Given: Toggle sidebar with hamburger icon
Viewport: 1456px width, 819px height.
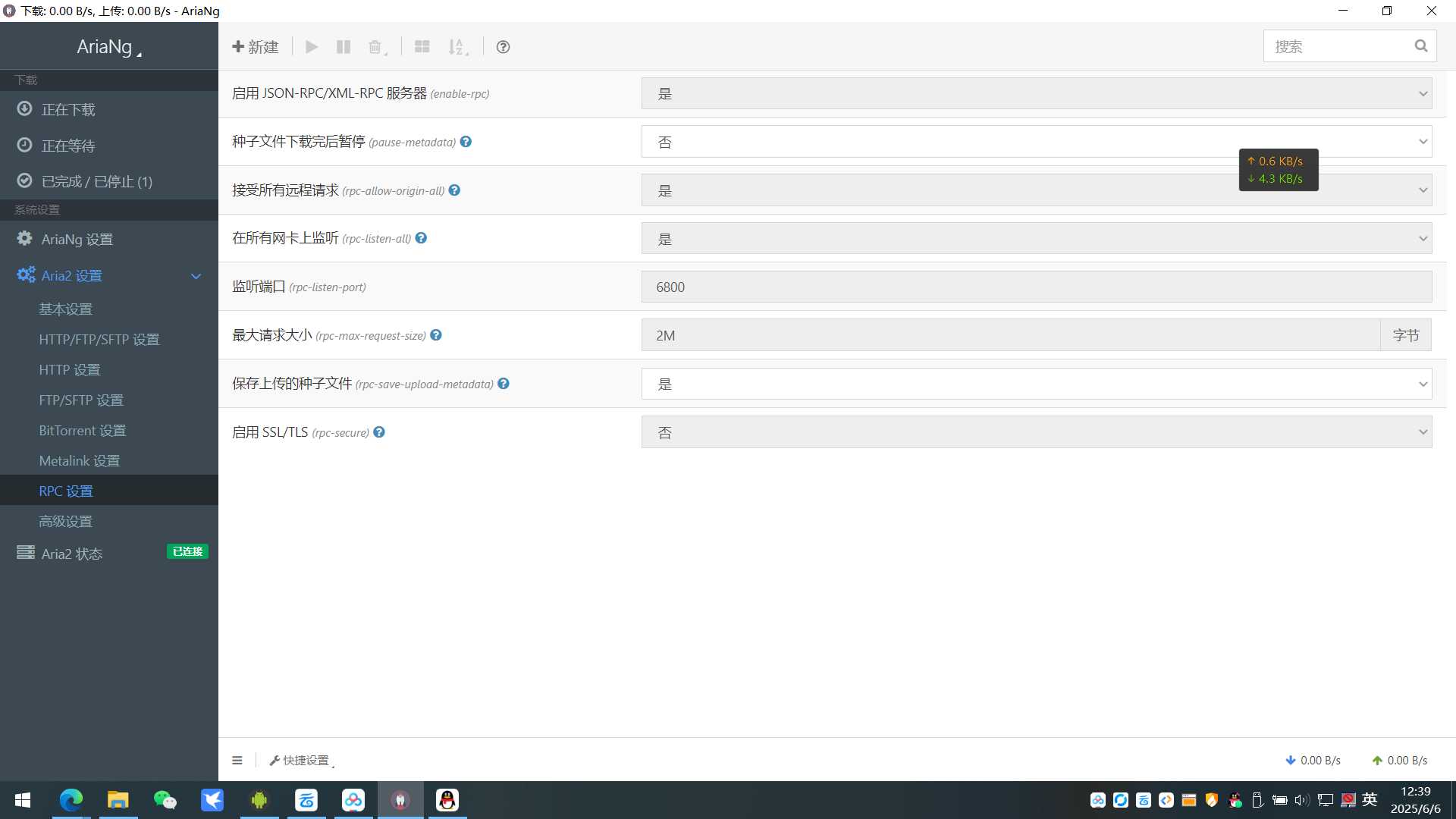Looking at the screenshot, I should coord(237,761).
